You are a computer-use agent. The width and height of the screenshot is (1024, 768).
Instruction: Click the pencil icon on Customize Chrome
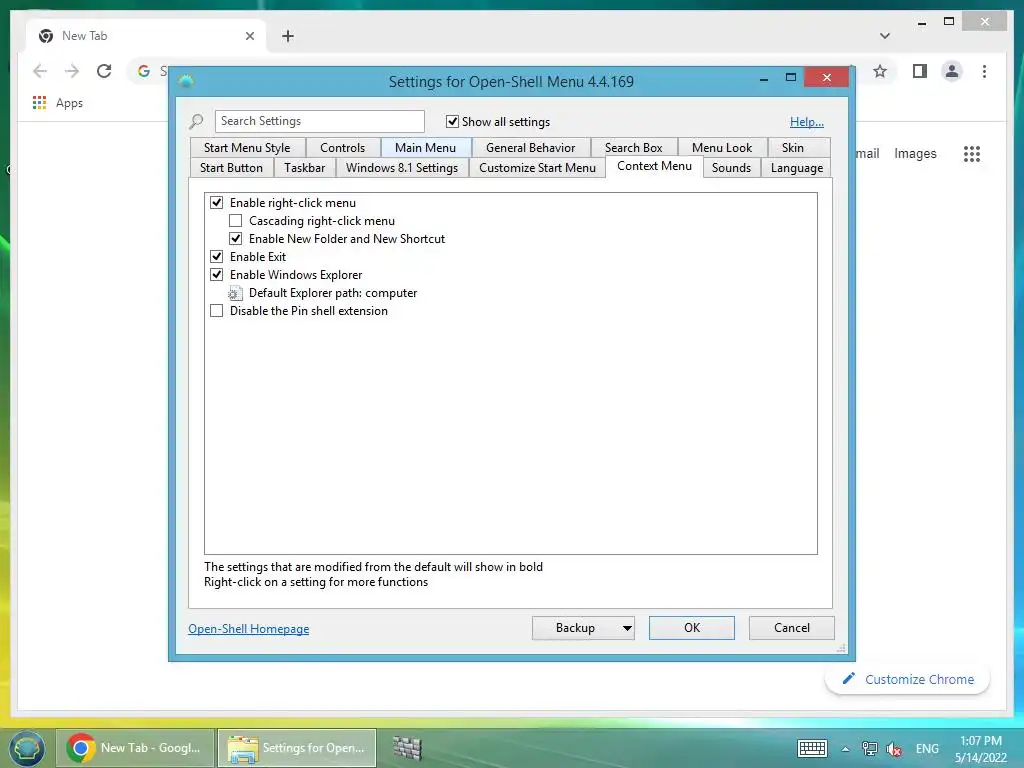pyautogui.click(x=848, y=679)
